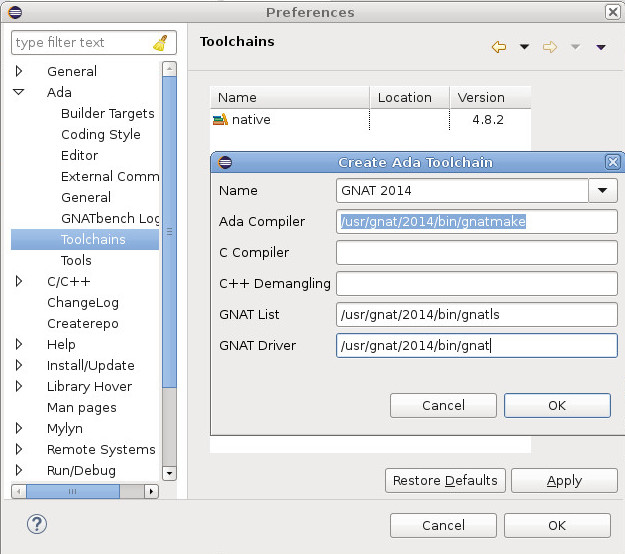Select Builder Targets under Ada
The height and width of the screenshot is (554, 625).
pyautogui.click(x=108, y=114)
